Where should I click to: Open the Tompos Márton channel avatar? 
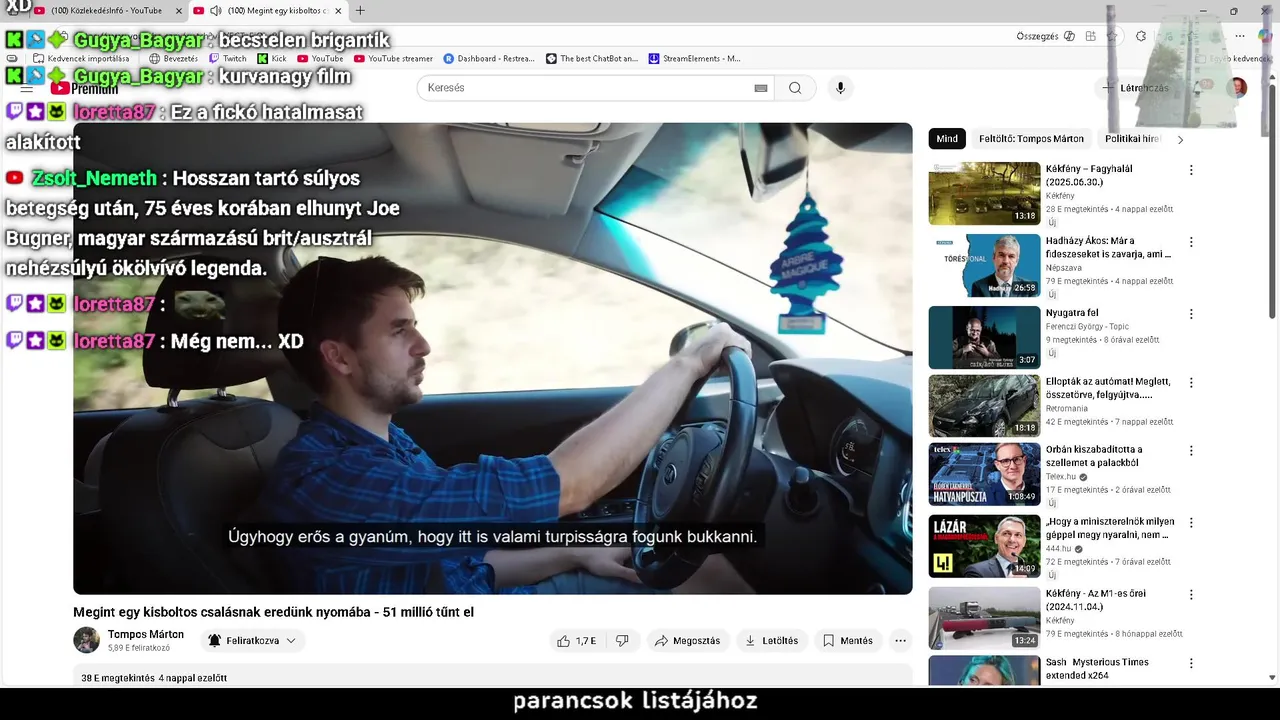tap(86, 640)
